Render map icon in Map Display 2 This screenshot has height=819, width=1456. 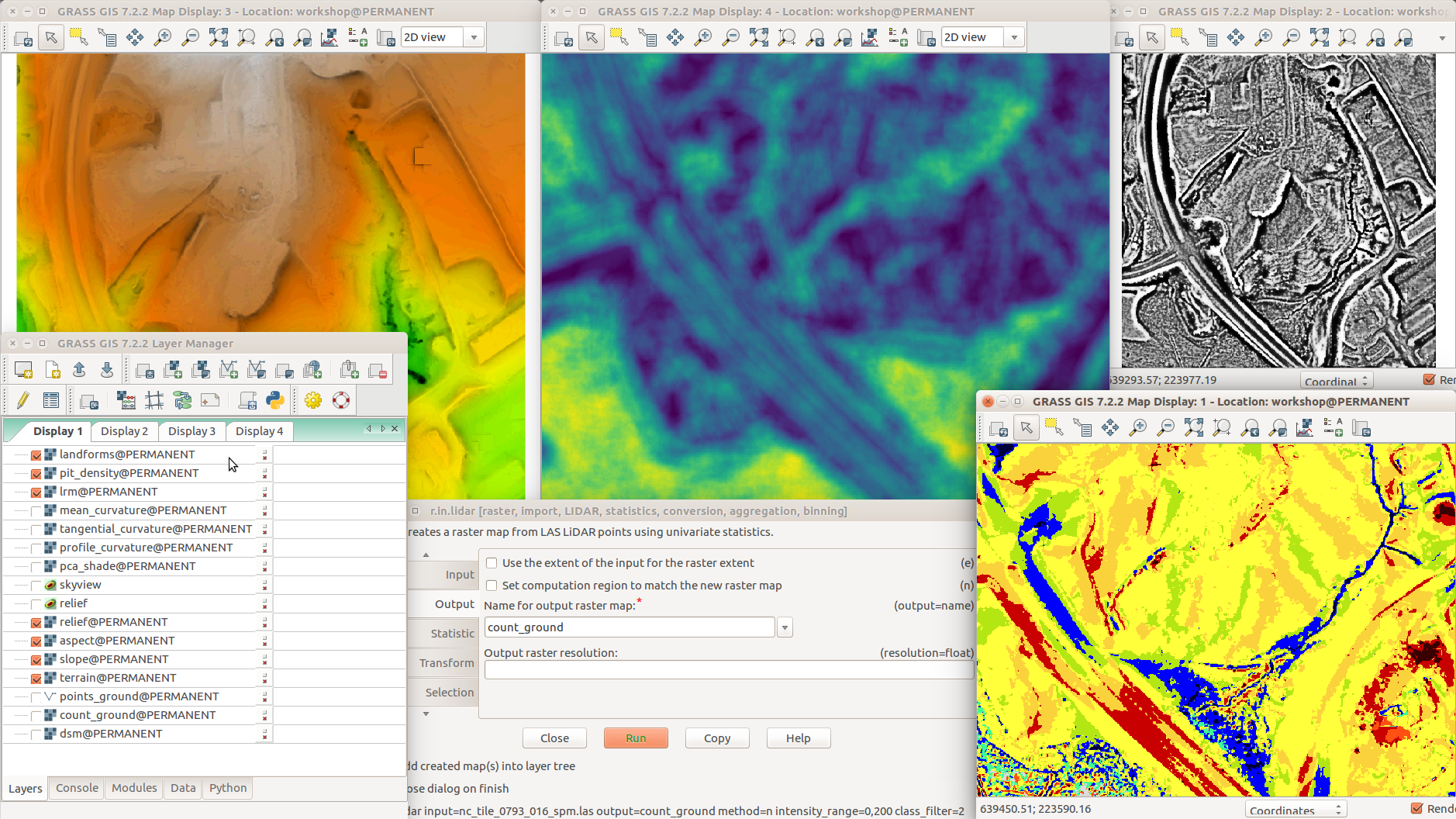1124,37
